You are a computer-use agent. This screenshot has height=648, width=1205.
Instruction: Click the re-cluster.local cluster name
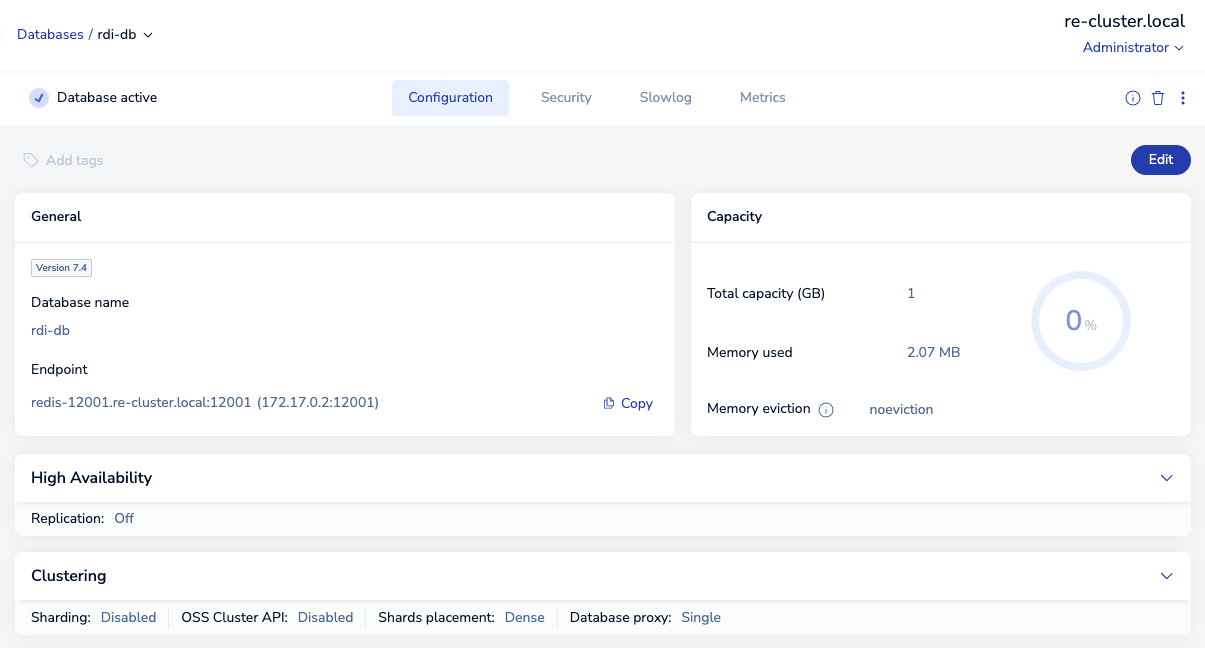click(x=1125, y=21)
